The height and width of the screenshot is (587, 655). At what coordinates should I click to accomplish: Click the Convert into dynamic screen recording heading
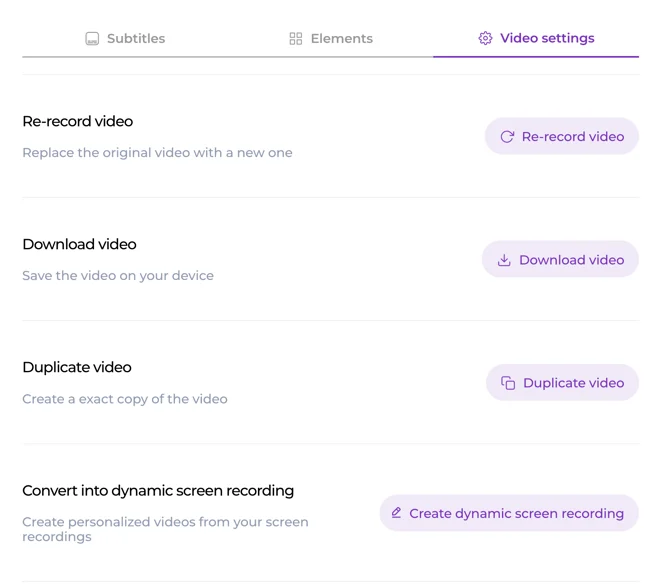(x=158, y=491)
